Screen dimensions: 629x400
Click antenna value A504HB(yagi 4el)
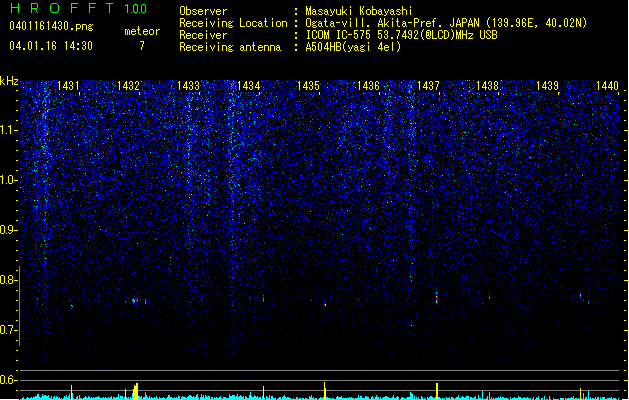click(x=353, y=47)
